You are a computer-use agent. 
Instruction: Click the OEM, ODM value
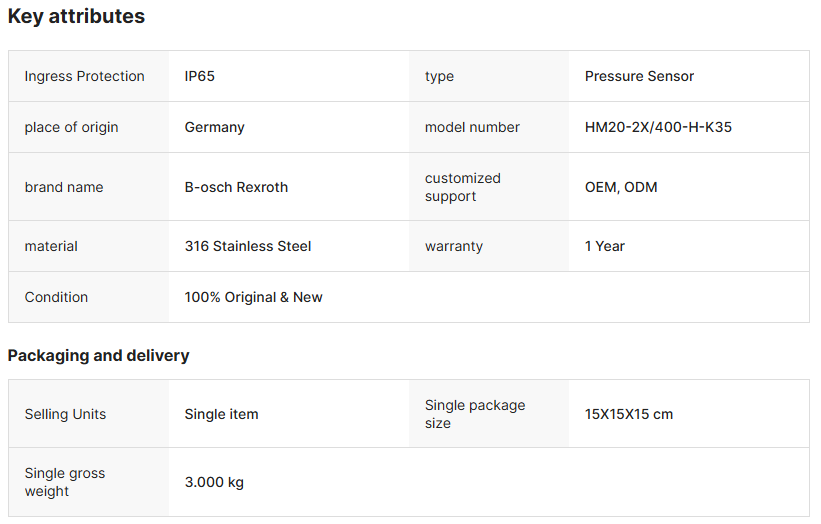coord(621,187)
